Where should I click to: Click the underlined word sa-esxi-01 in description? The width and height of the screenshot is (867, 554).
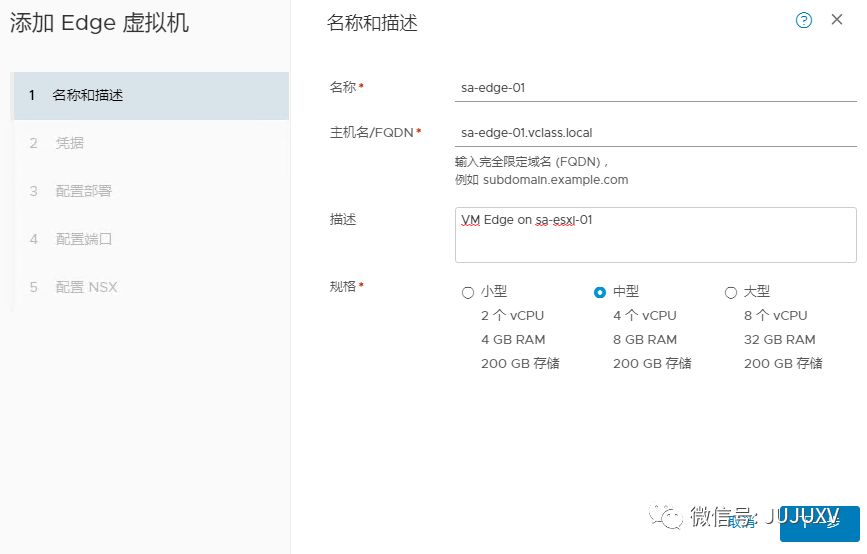563,219
